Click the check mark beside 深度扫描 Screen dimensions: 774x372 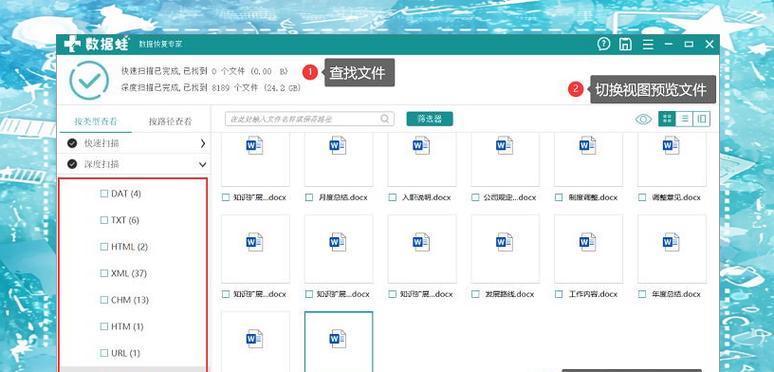tap(73, 164)
